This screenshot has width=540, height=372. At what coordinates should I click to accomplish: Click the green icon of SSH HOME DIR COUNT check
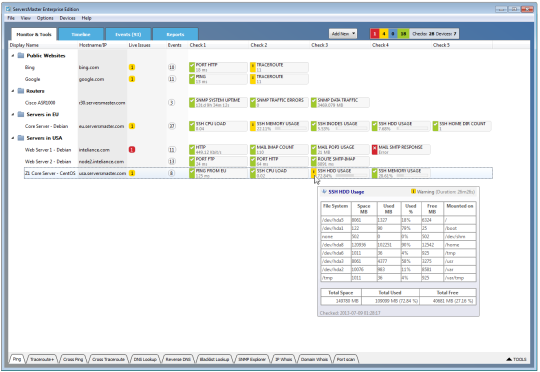pos(436,126)
